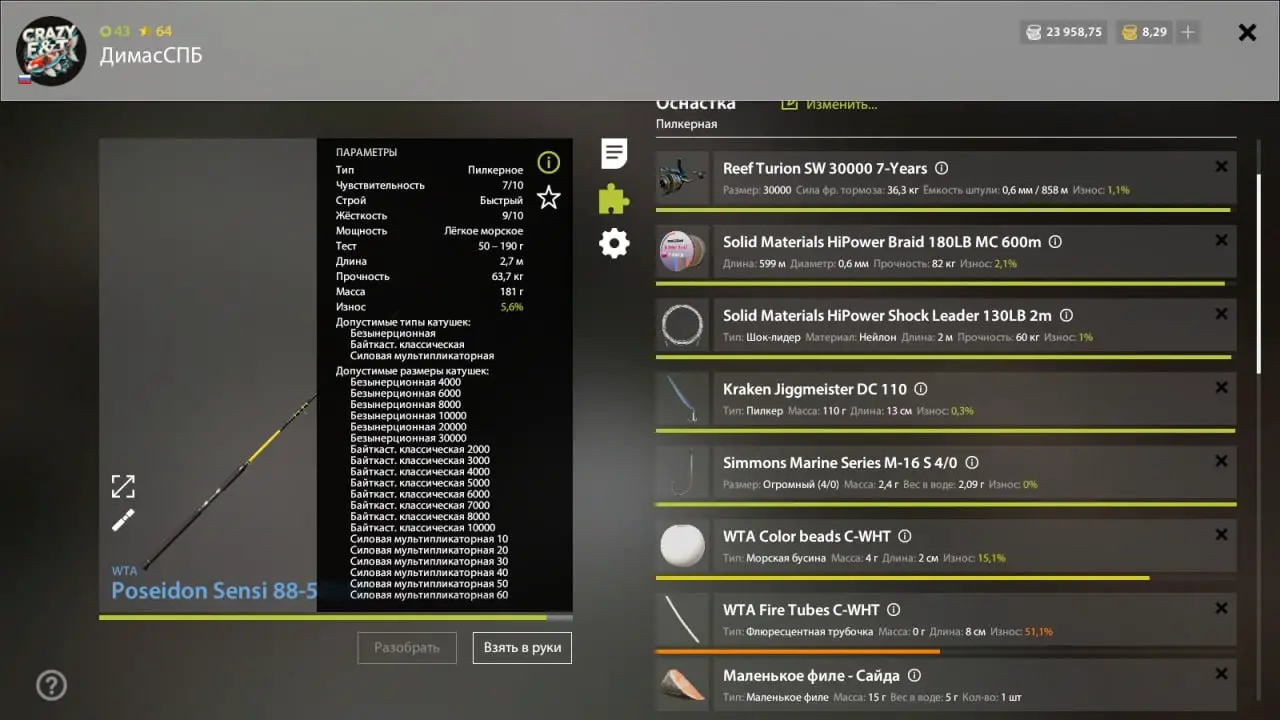
Task: Click the Kraken Jiggmeister DC 110 title
Action: tap(815, 389)
